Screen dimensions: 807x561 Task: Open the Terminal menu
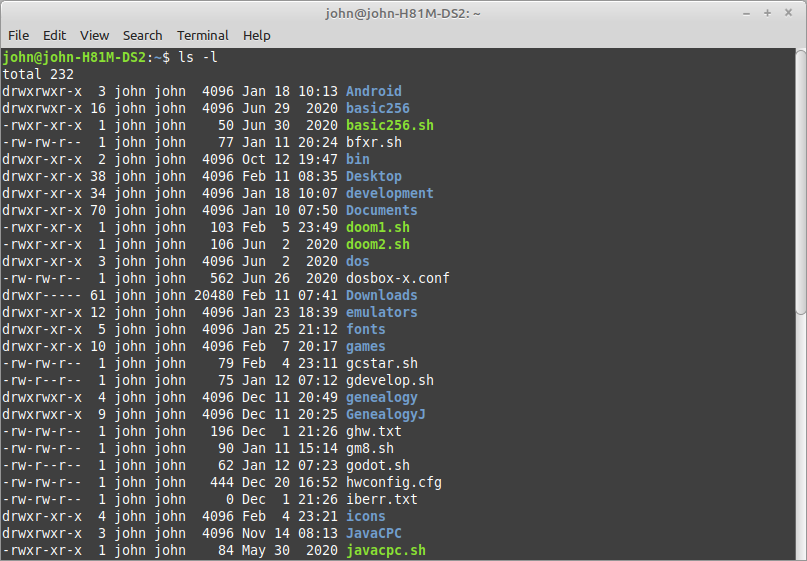[x=202, y=35]
